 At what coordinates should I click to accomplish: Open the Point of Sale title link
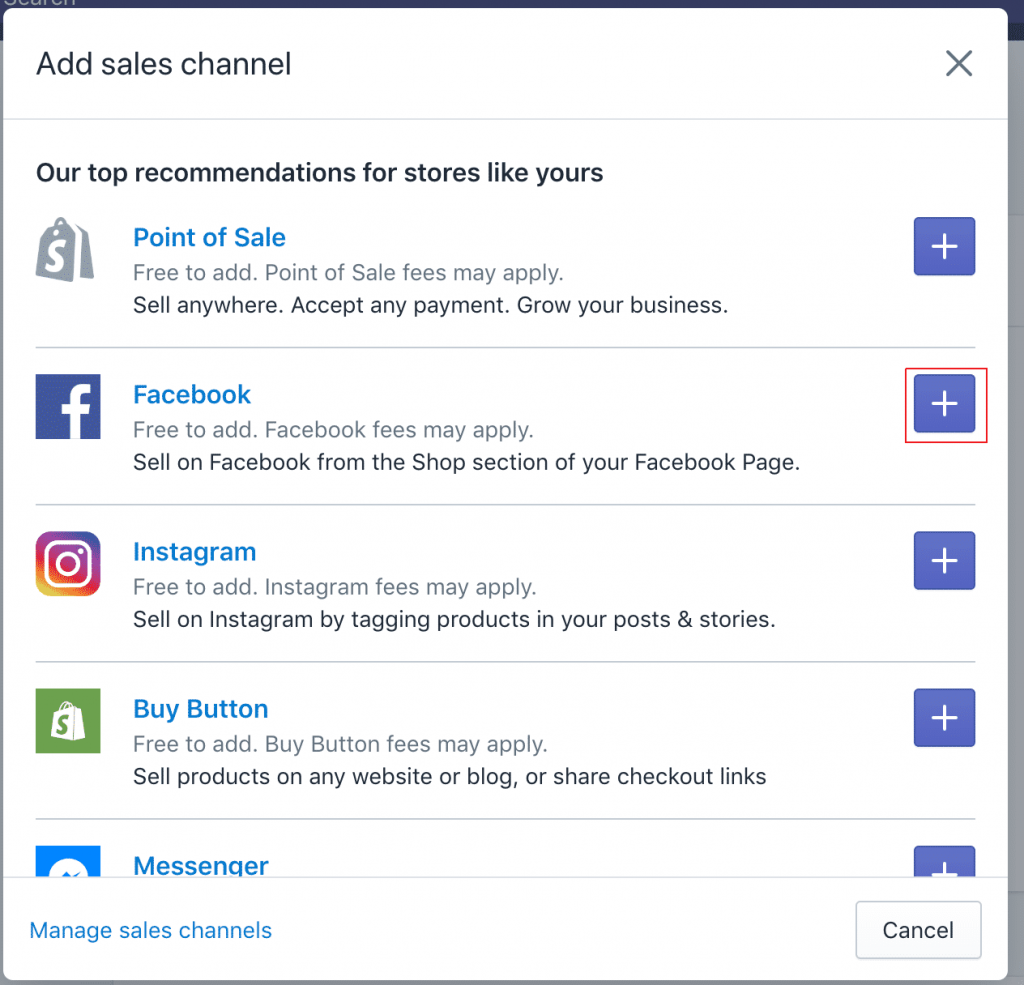click(209, 238)
